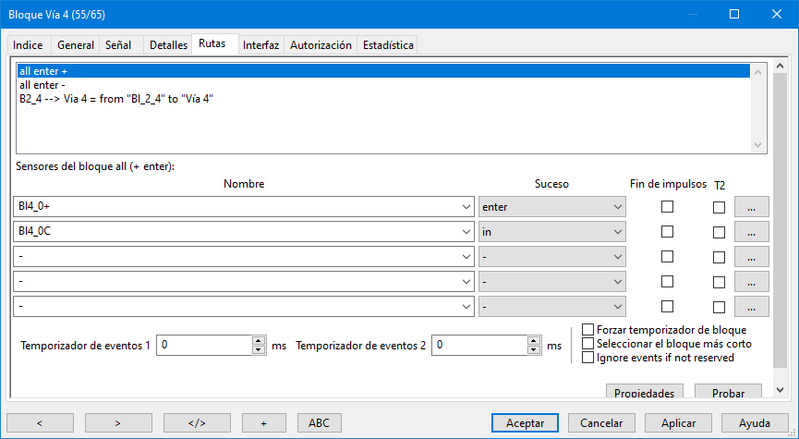Screen dimensions: 799x439
Task: Toggle Fin de impulsos for BI4_0C
Action: (667, 232)
